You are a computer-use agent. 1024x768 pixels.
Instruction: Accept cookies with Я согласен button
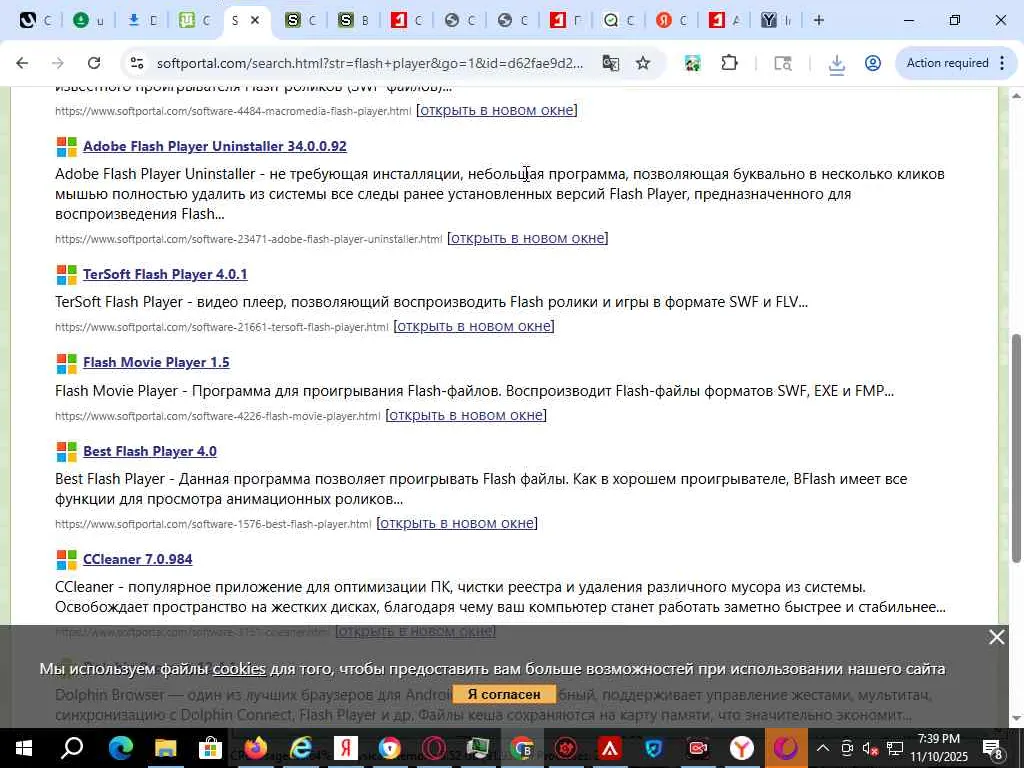(x=504, y=694)
